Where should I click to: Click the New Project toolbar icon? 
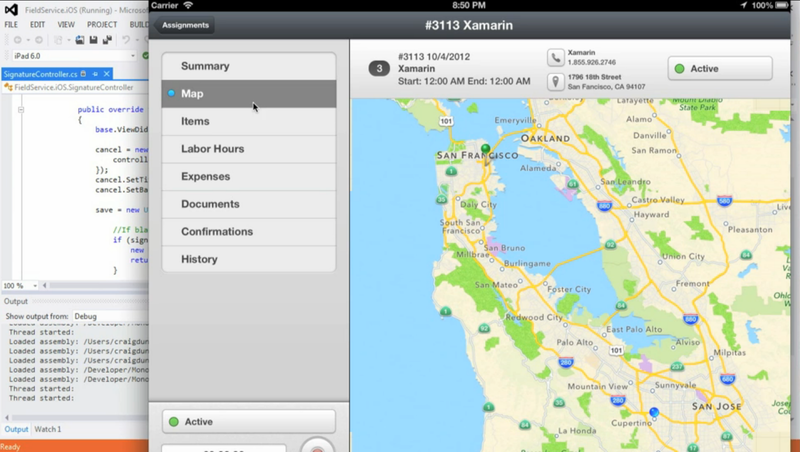click(58, 40)
